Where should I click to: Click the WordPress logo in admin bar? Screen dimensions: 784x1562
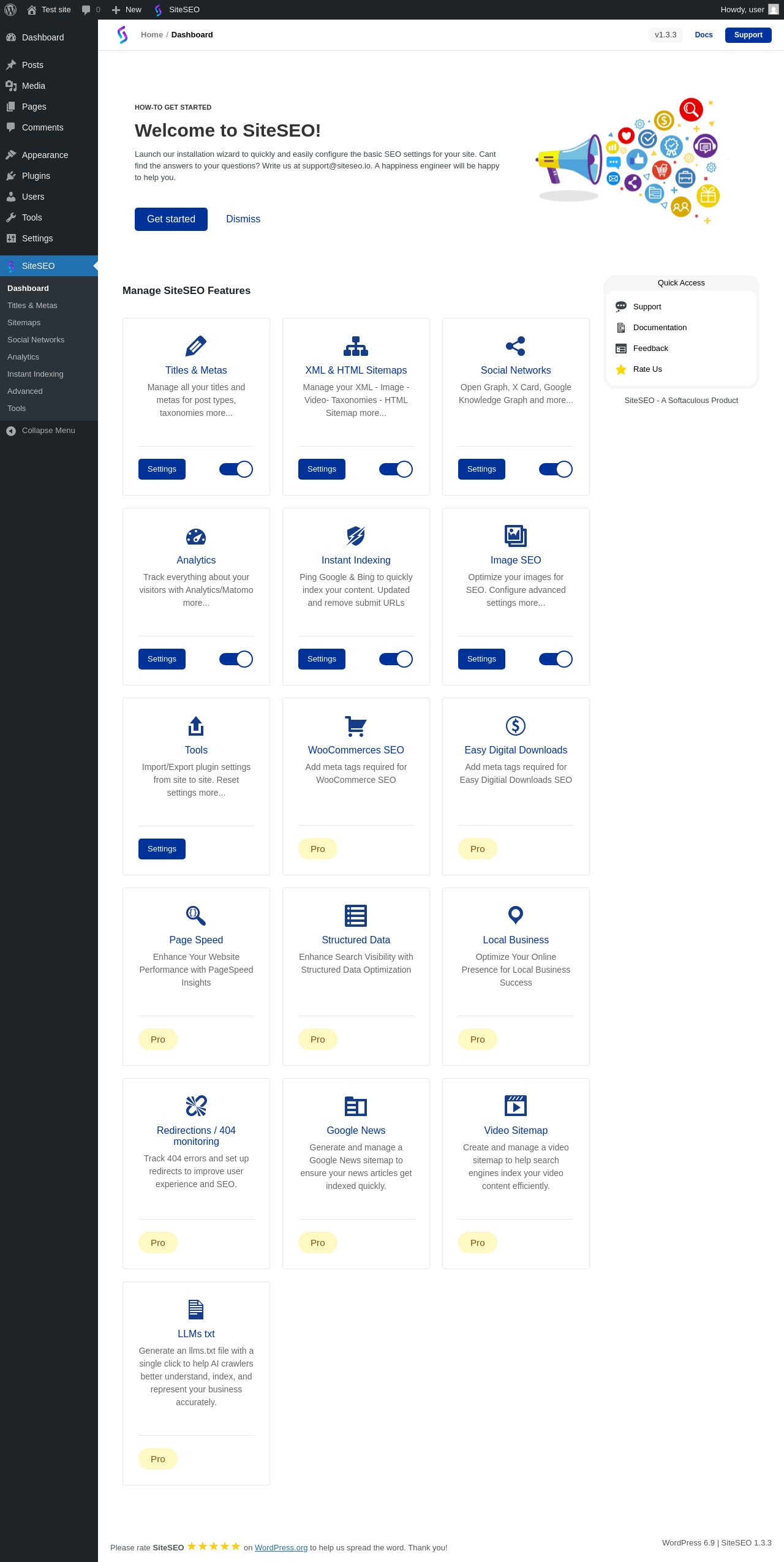tap(10, 10)
